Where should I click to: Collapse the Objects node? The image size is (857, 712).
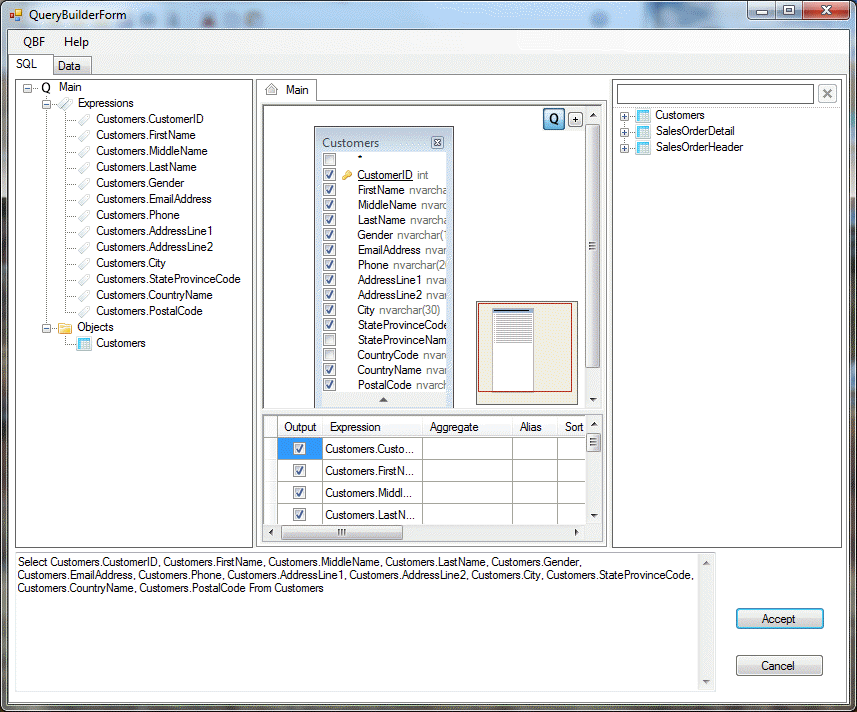pyautogui.click(x=46, y=328)
